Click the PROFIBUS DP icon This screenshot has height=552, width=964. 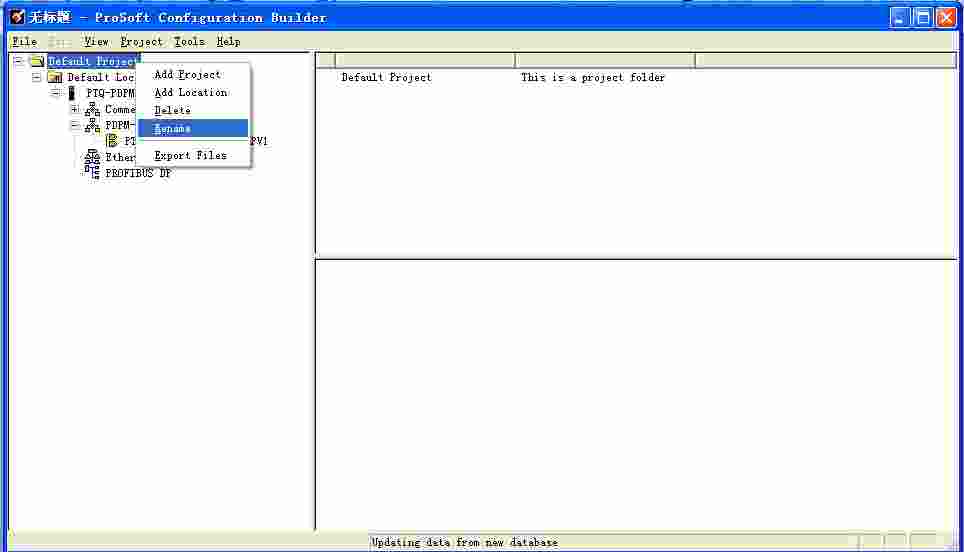pos(92,172)
